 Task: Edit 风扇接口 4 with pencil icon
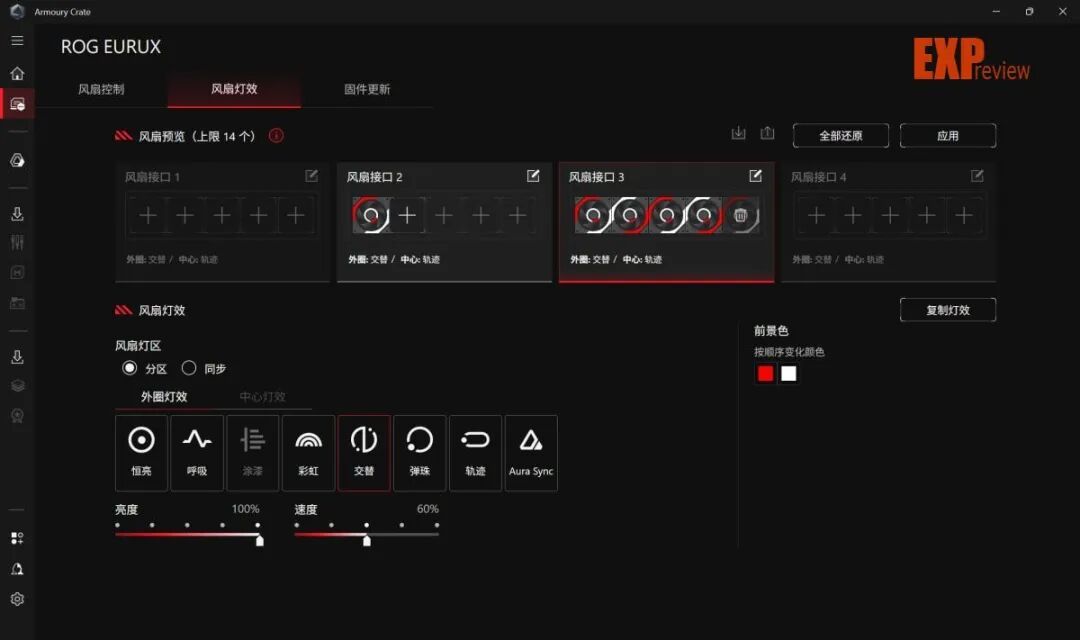977,176
